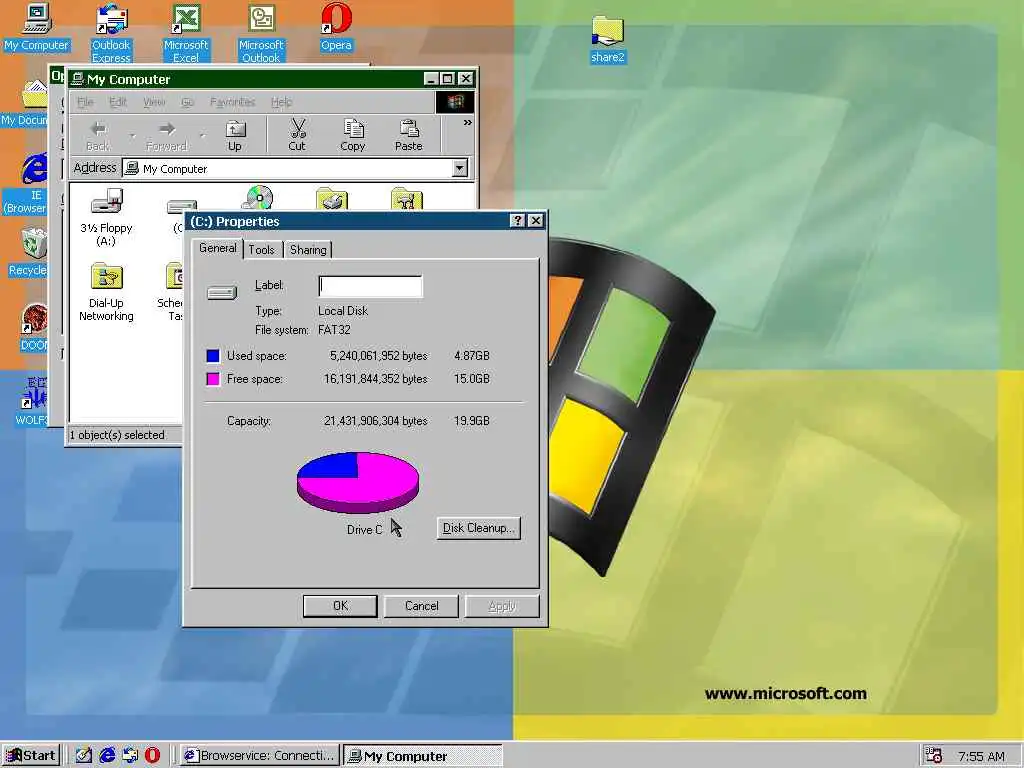
Task: Click the 7:55 AM system clock
Action: click(x=981, y=756)
